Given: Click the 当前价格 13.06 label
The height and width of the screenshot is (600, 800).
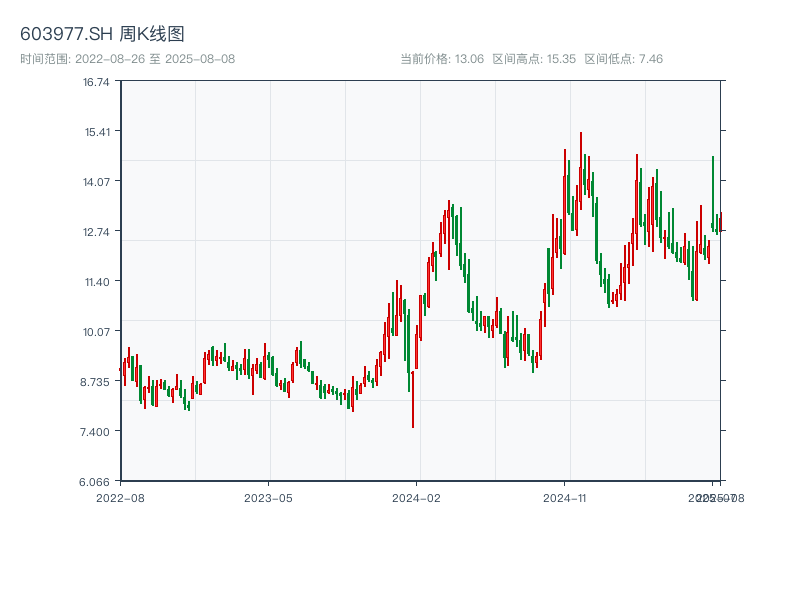Looking at the screenshot, I should 442,59.
